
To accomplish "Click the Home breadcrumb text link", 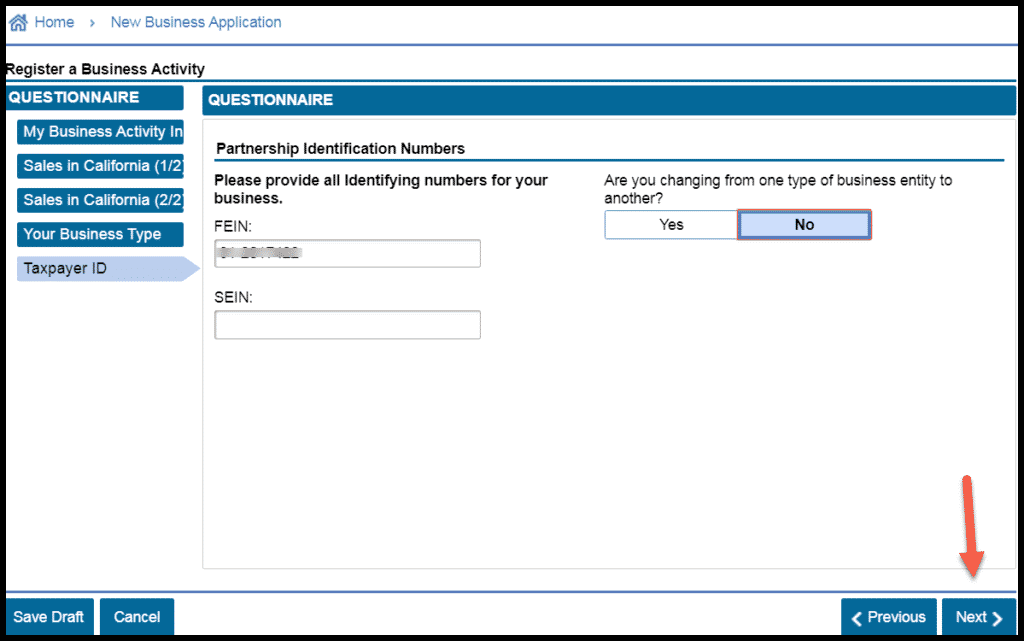I will pos(54,22).
